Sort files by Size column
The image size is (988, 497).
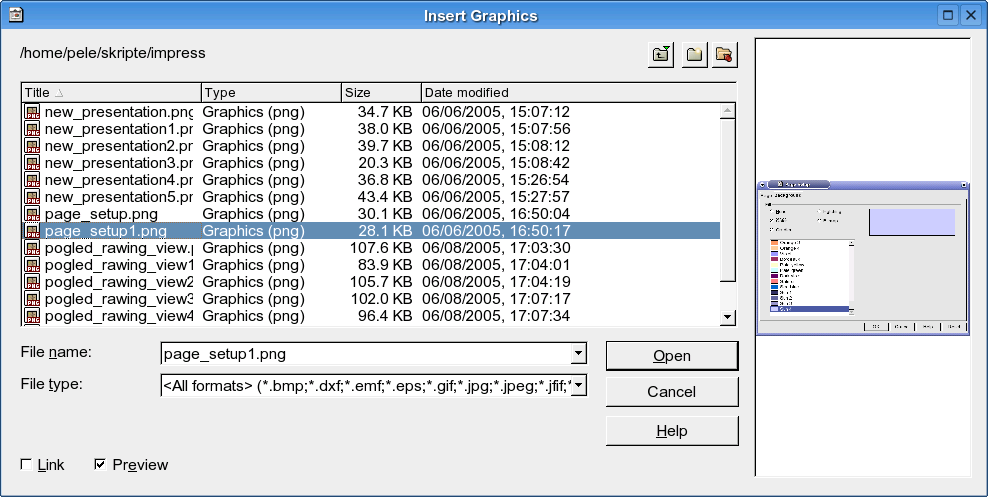pos(381,93)
